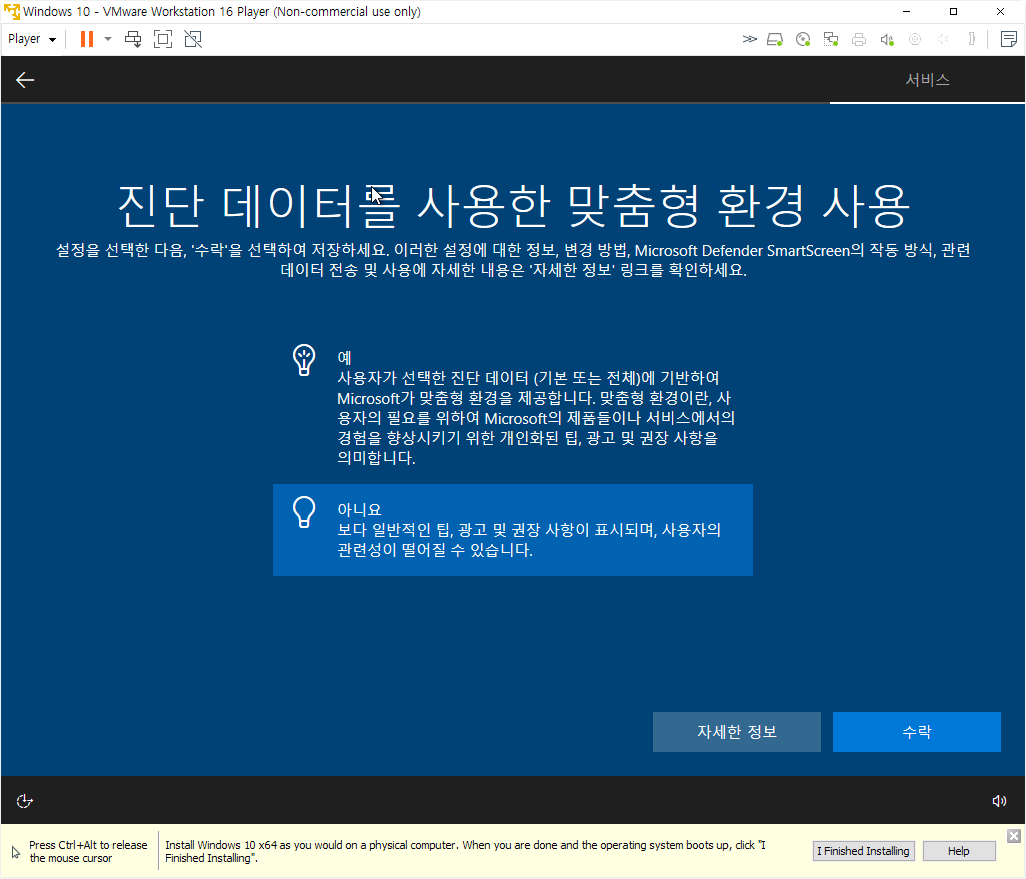Click the 수락 button

(917, 732)
